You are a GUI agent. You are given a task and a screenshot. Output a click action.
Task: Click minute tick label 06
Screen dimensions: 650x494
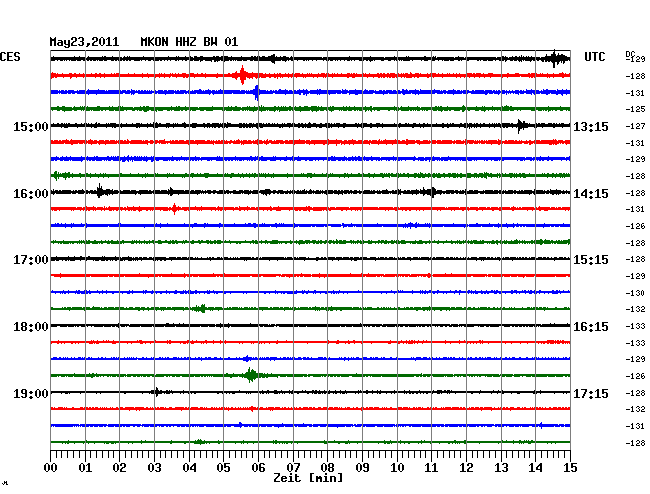(x=258, y=468)
